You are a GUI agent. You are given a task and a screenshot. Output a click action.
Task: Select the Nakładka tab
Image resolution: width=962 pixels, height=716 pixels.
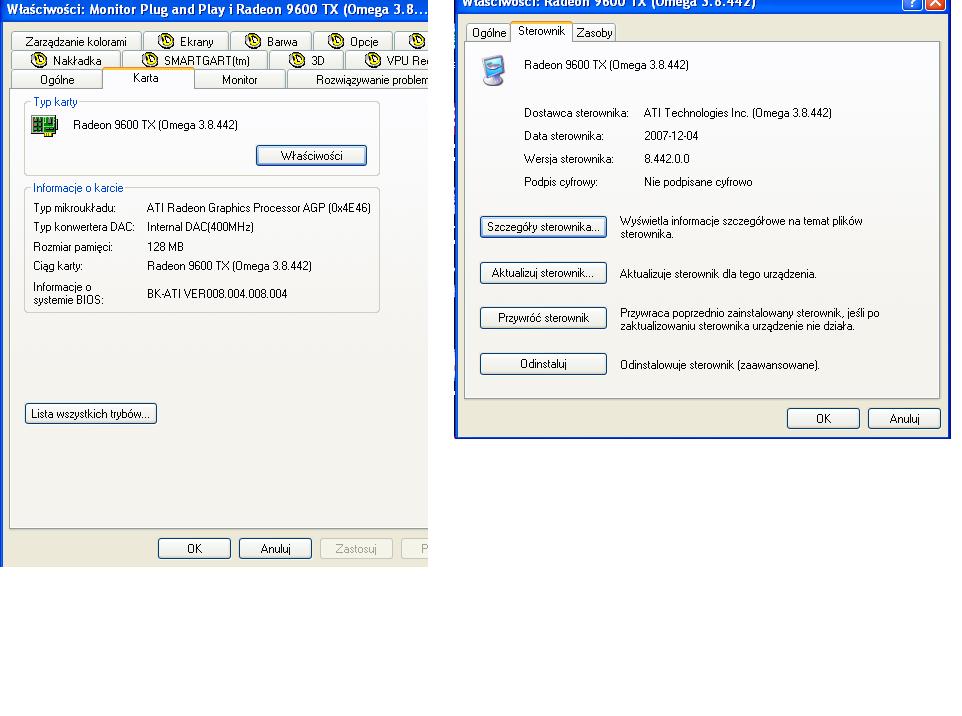pyautogui.click(x=66, y=61)
